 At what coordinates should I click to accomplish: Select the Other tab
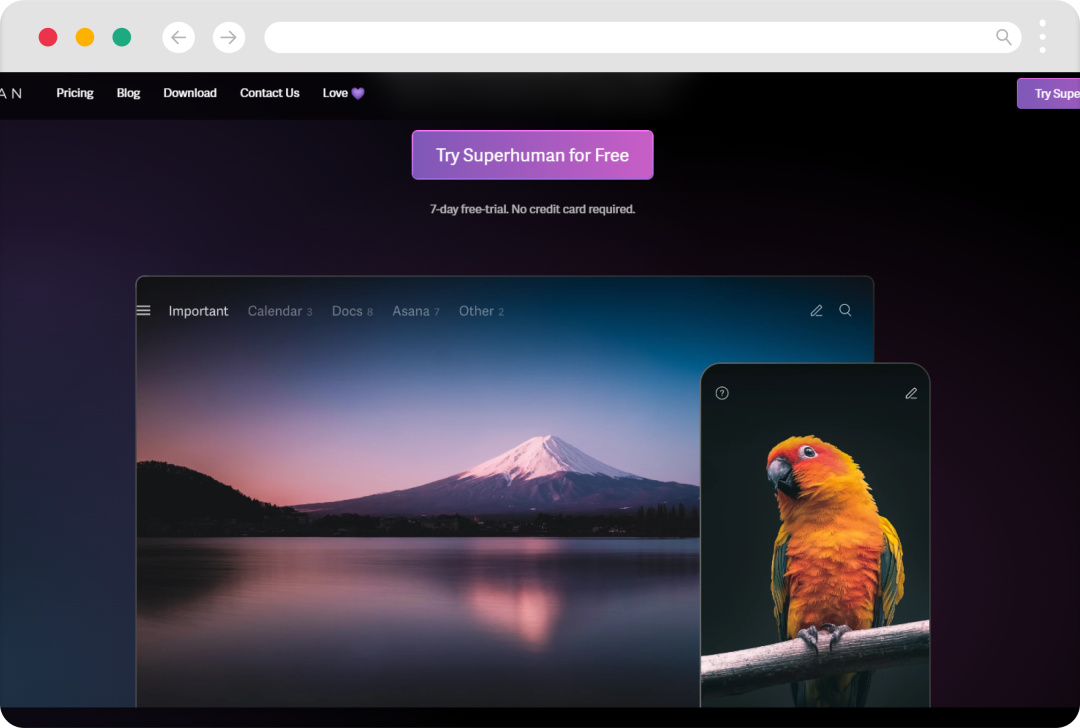pyautogui.click(x=481, y=311)
